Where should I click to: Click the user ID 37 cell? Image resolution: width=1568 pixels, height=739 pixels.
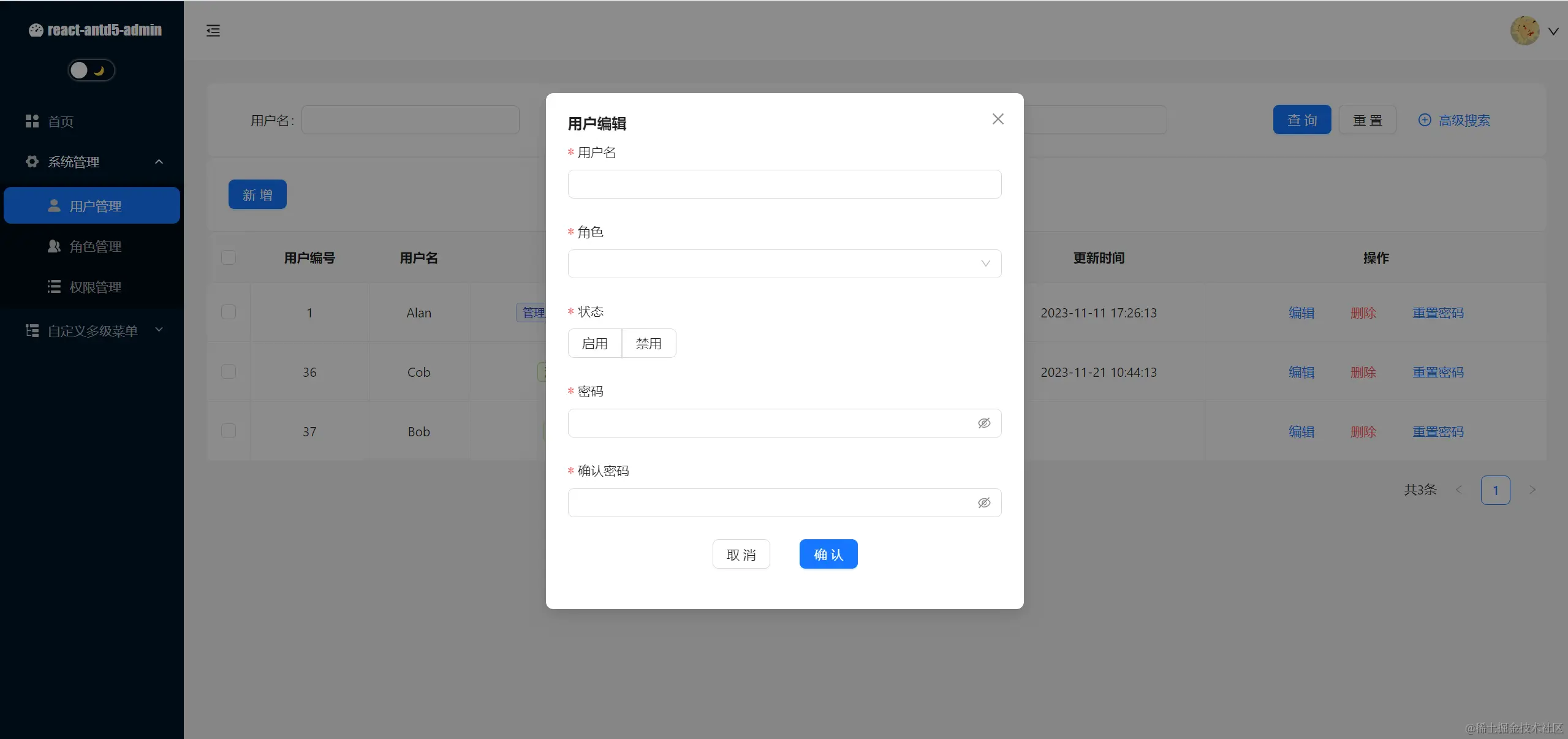309,431
